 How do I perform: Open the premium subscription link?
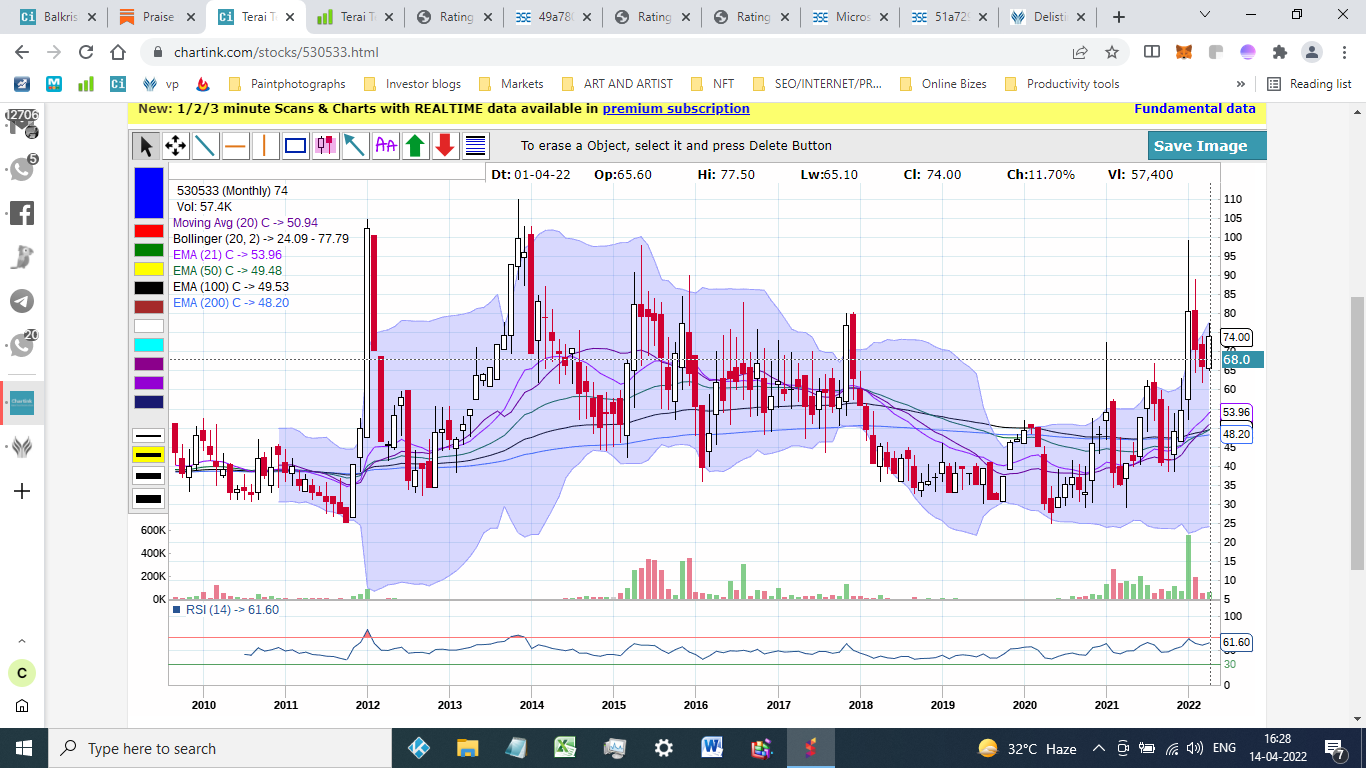click(676, 108)
